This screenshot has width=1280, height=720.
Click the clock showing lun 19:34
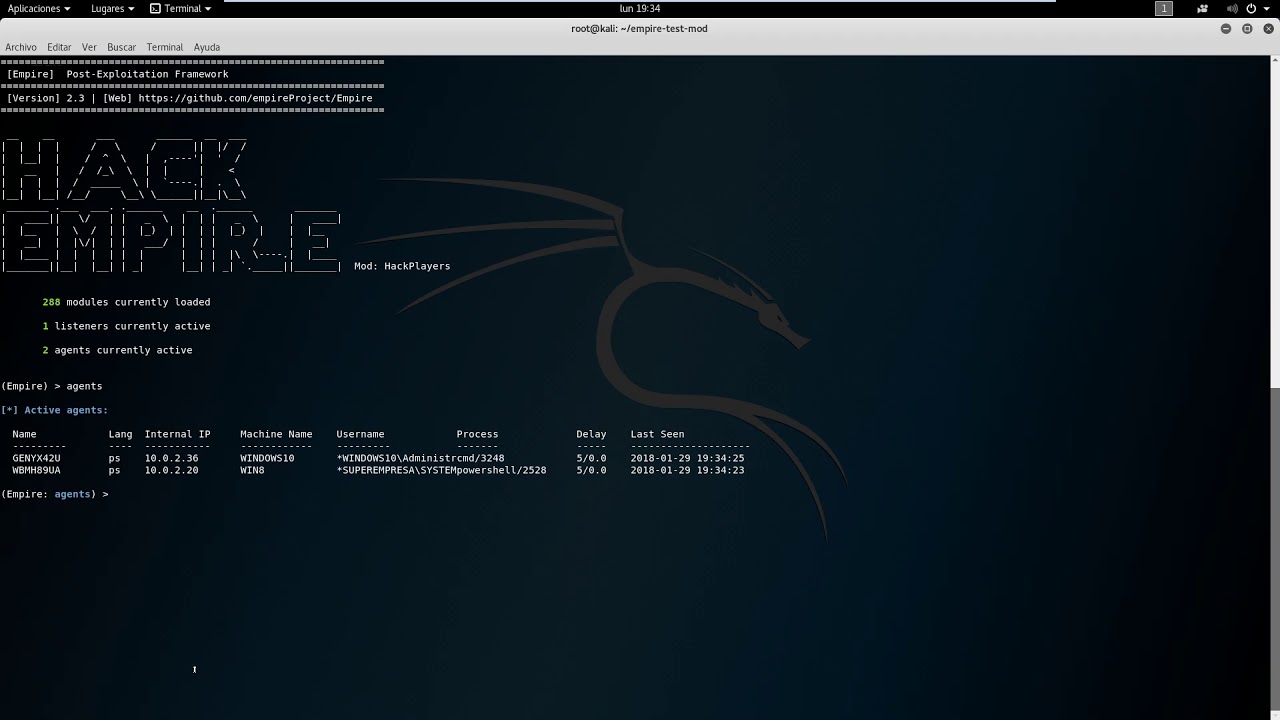click(x=639, y=8)
